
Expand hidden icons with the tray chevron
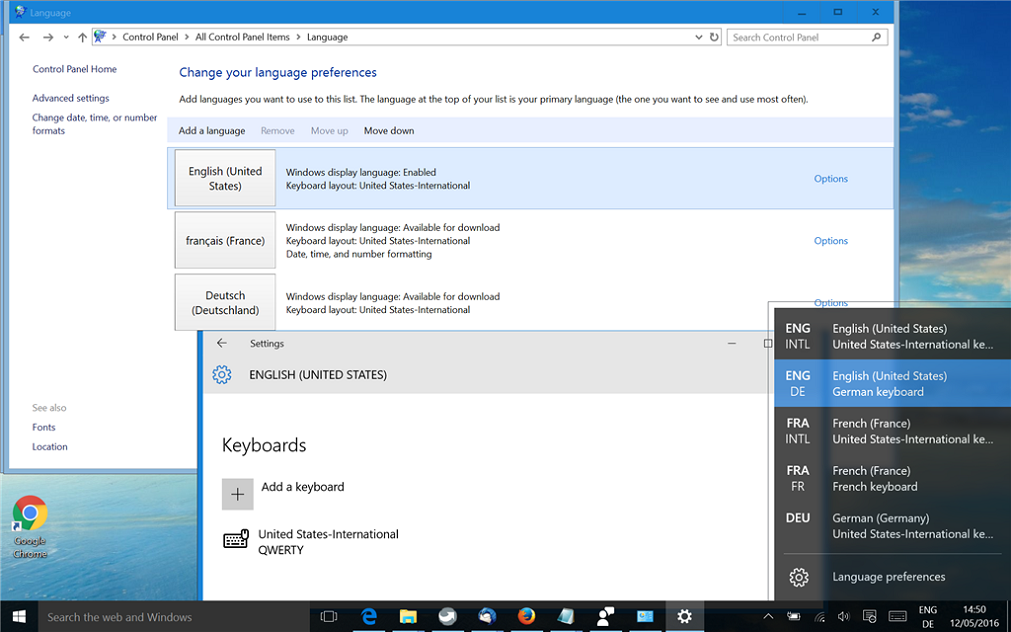[x=768, y=617]
